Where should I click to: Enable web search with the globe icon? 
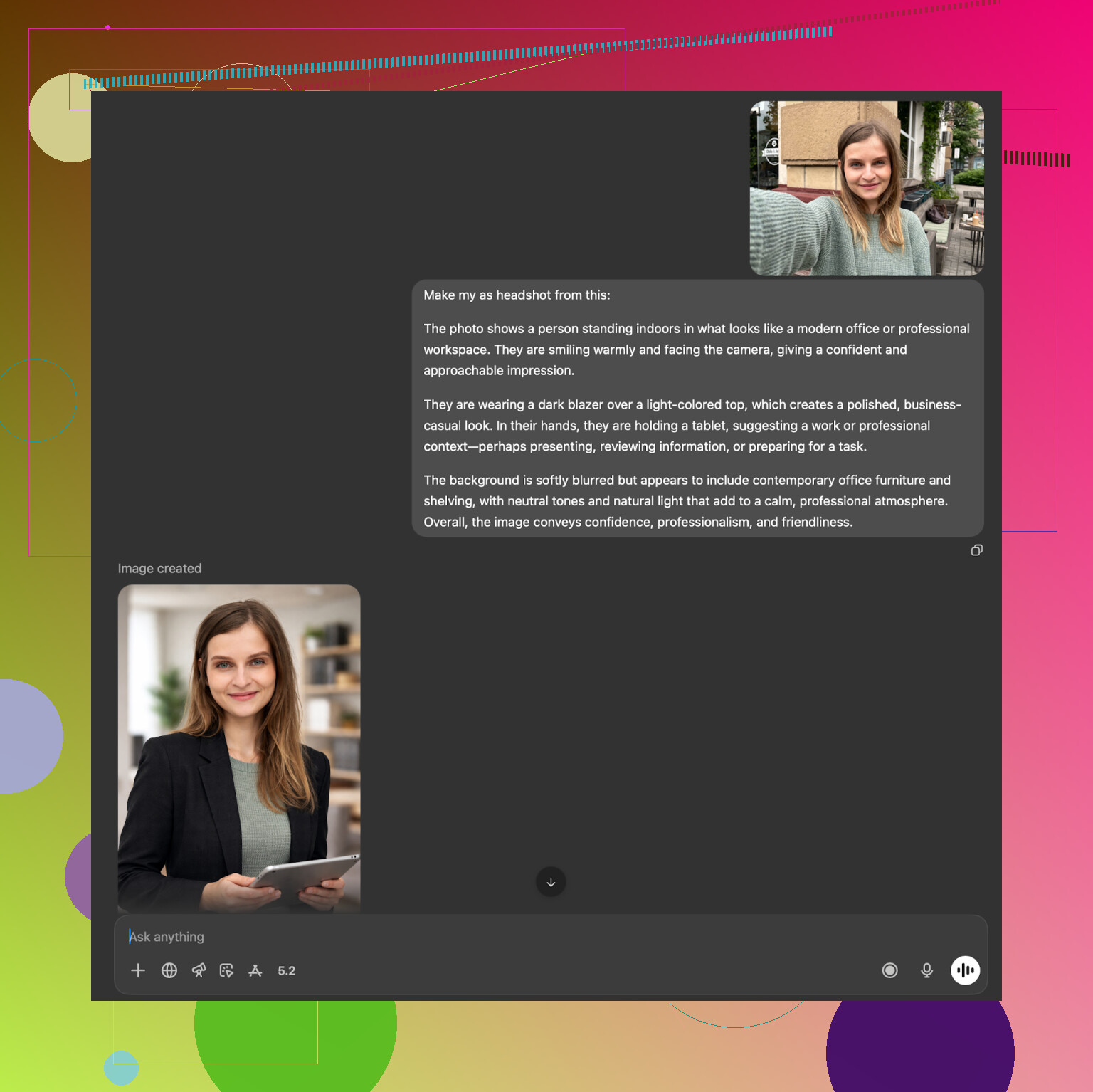tap(169, 970)
